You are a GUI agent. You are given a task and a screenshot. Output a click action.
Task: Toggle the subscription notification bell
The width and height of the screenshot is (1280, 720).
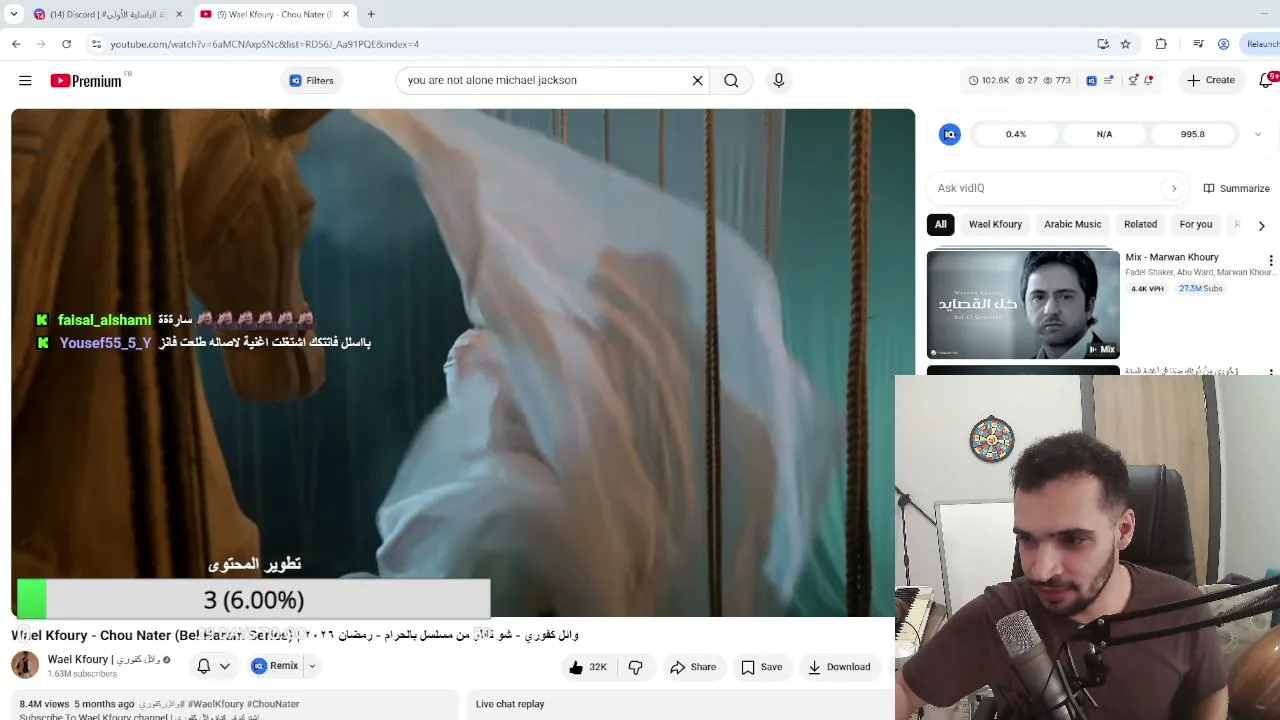click(x=203, y=666)
